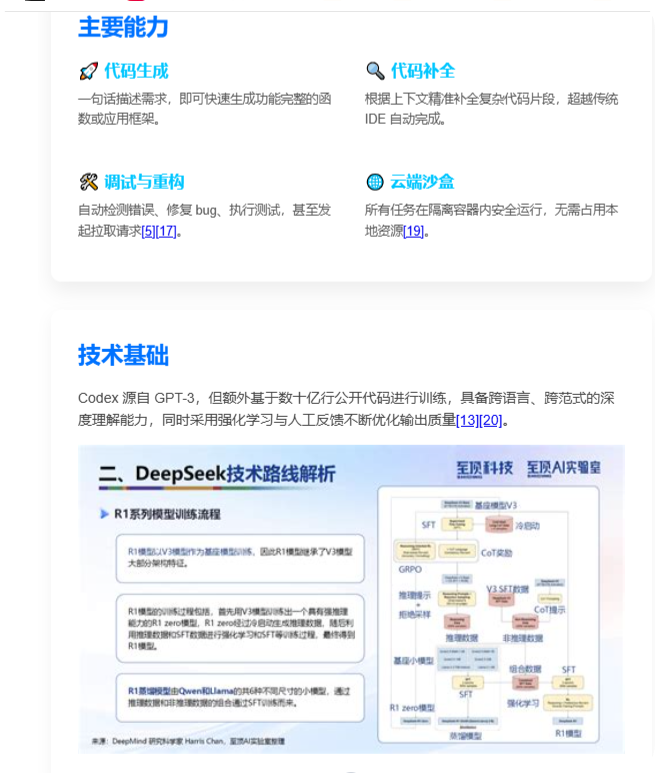The image size is (655, 773).
Task: Open citation link [20]
Action: [491, 421]
